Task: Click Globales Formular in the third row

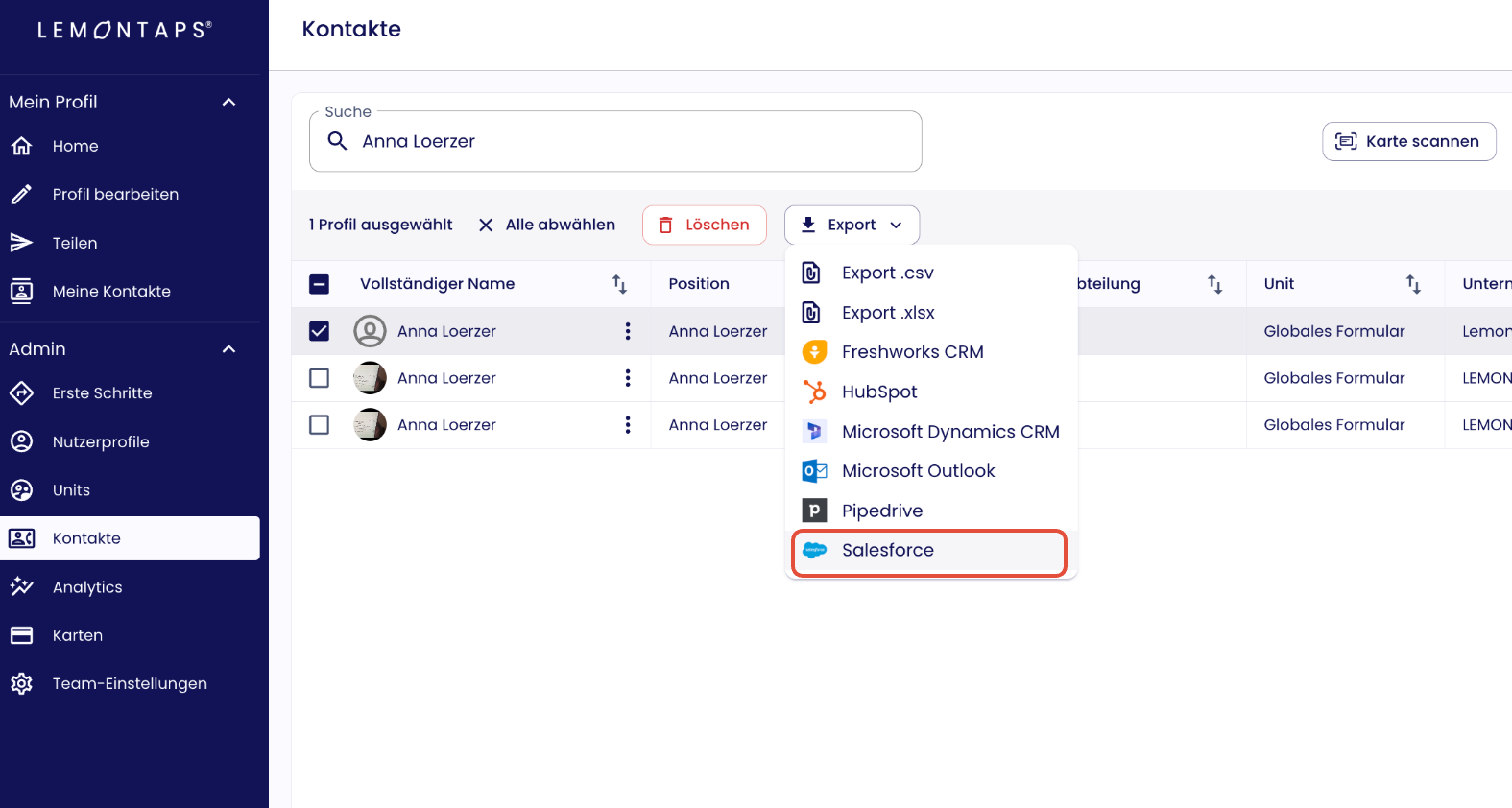Action: point(1333,425)
